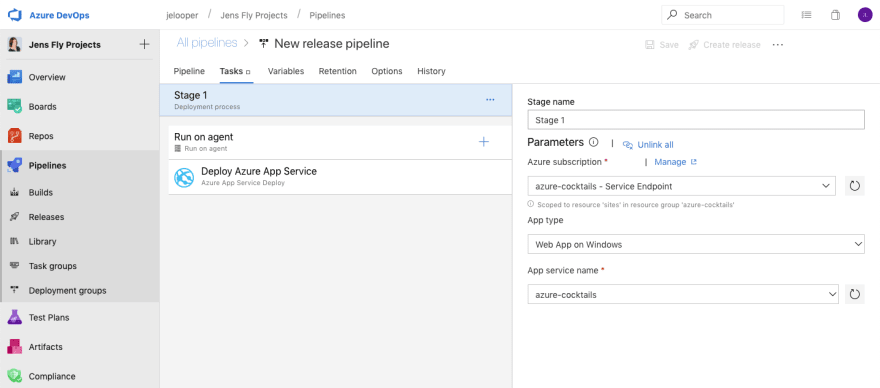880x388 pixels.
Task: Open the Test Plans flask icon
Action: pos(14,317)
